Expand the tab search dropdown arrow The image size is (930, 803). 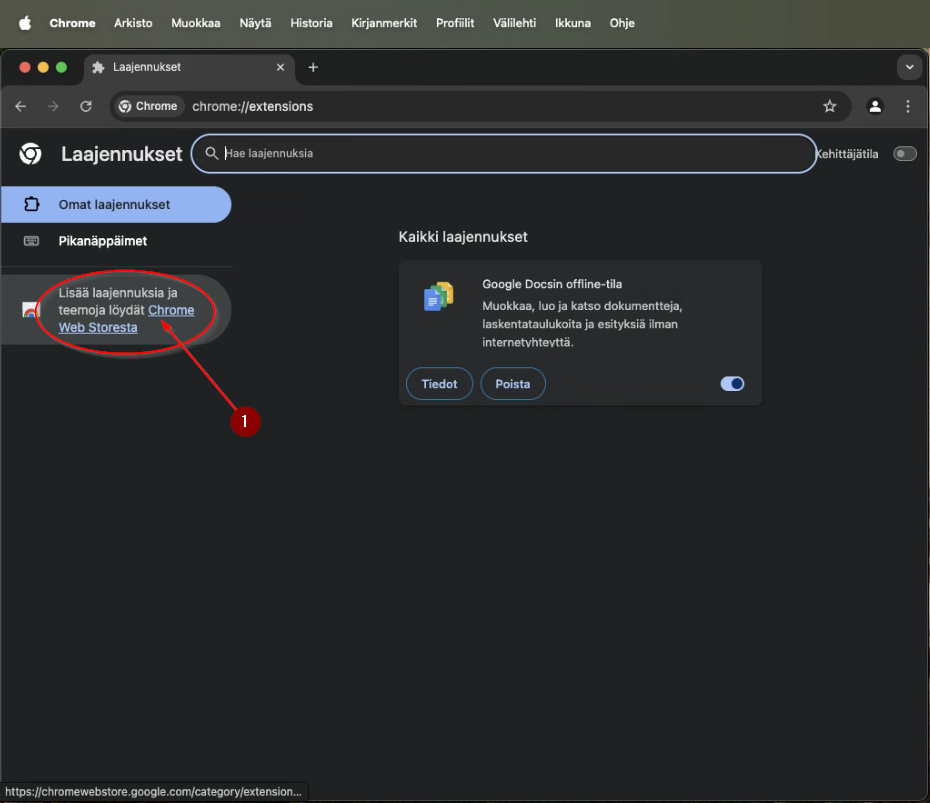click(909, 67)
